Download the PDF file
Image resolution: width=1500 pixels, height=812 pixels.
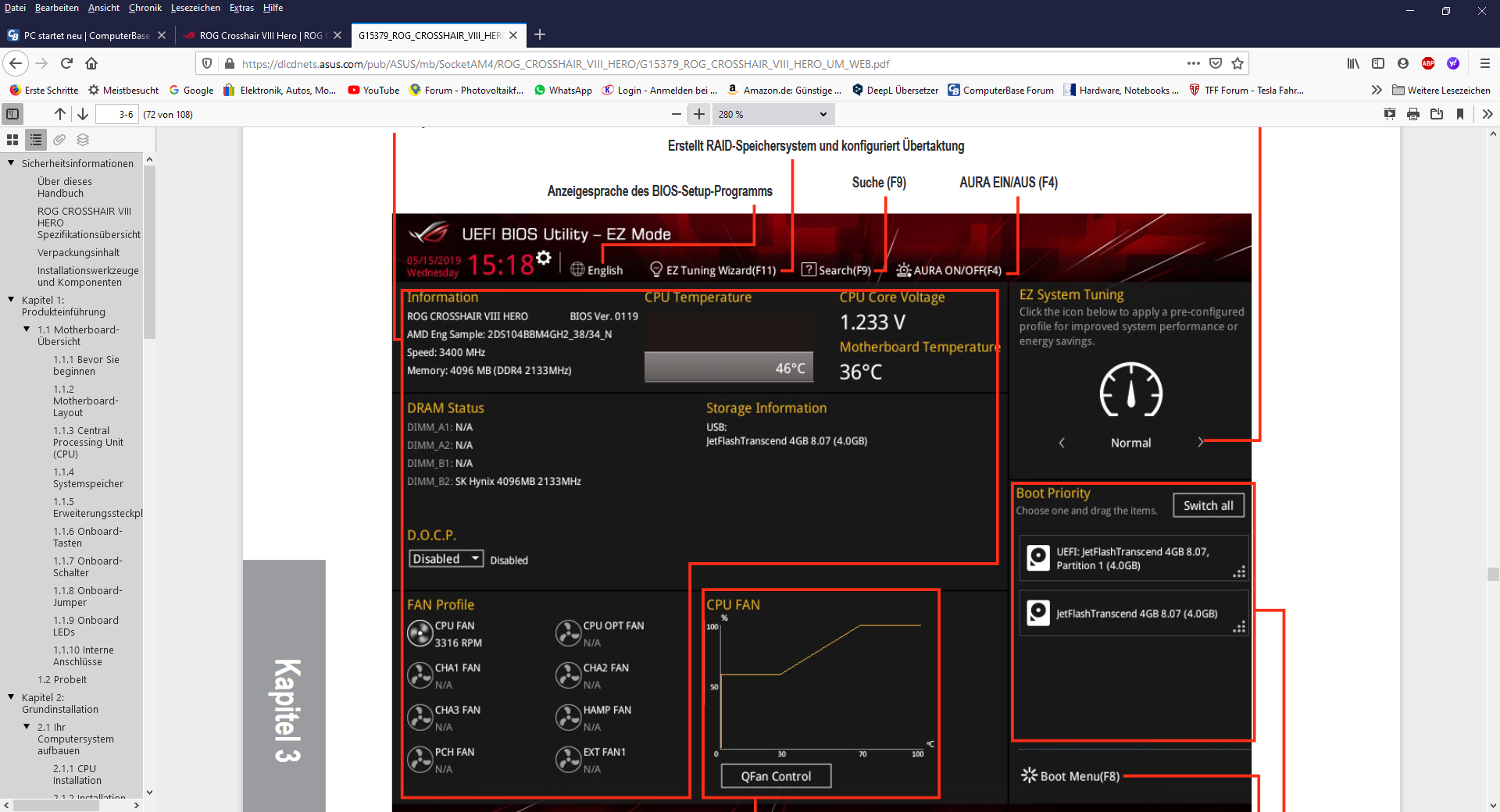pos(1437,114)
